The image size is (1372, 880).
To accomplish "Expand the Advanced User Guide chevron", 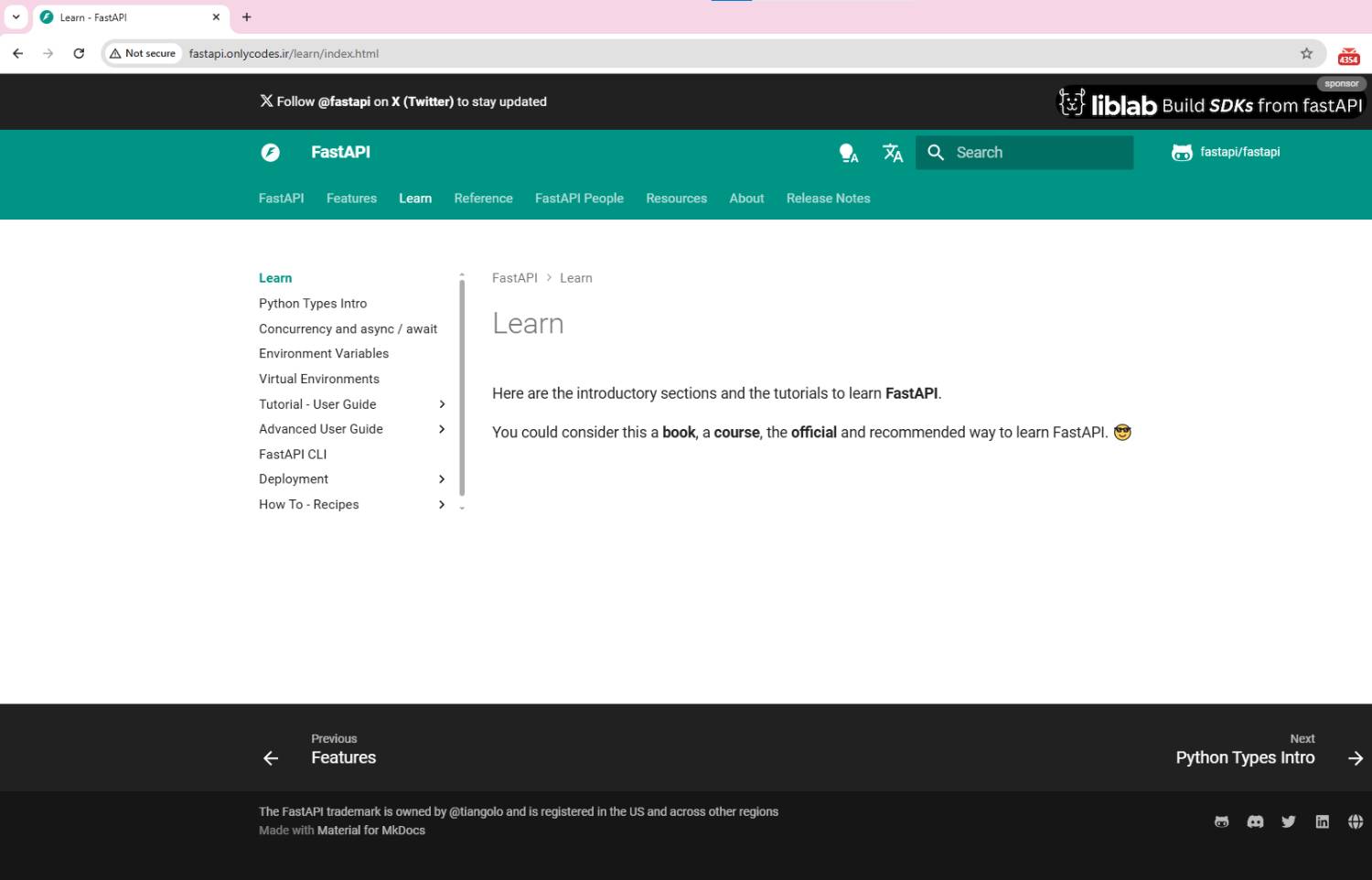I will tap(442, 429).
